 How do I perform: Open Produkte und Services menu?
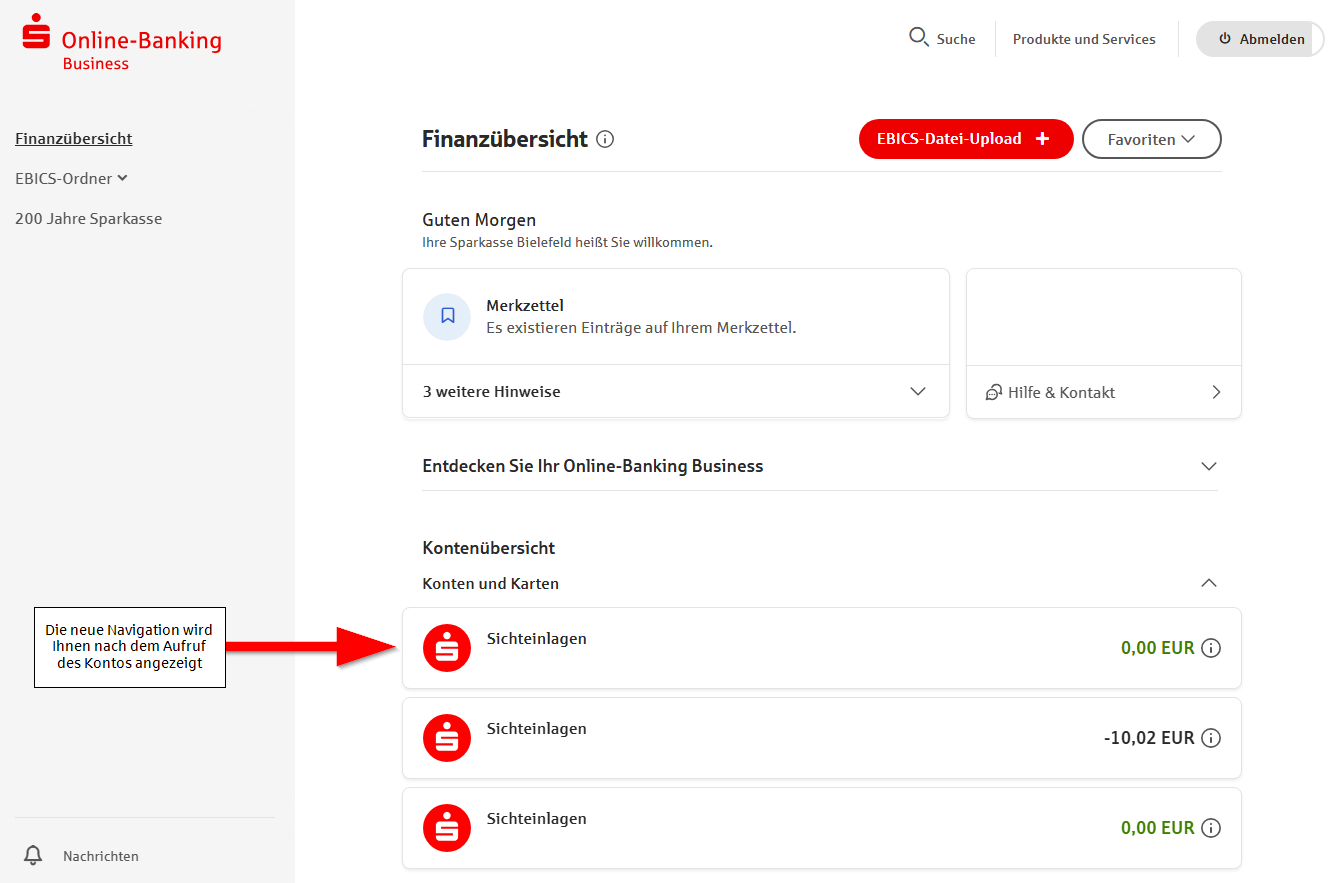[1084, 39]
